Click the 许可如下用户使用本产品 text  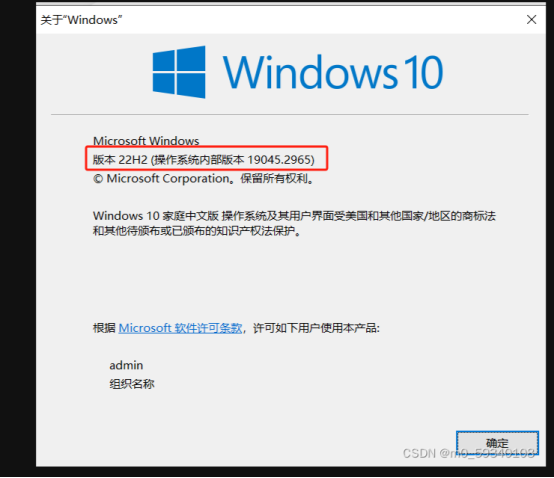316,328
